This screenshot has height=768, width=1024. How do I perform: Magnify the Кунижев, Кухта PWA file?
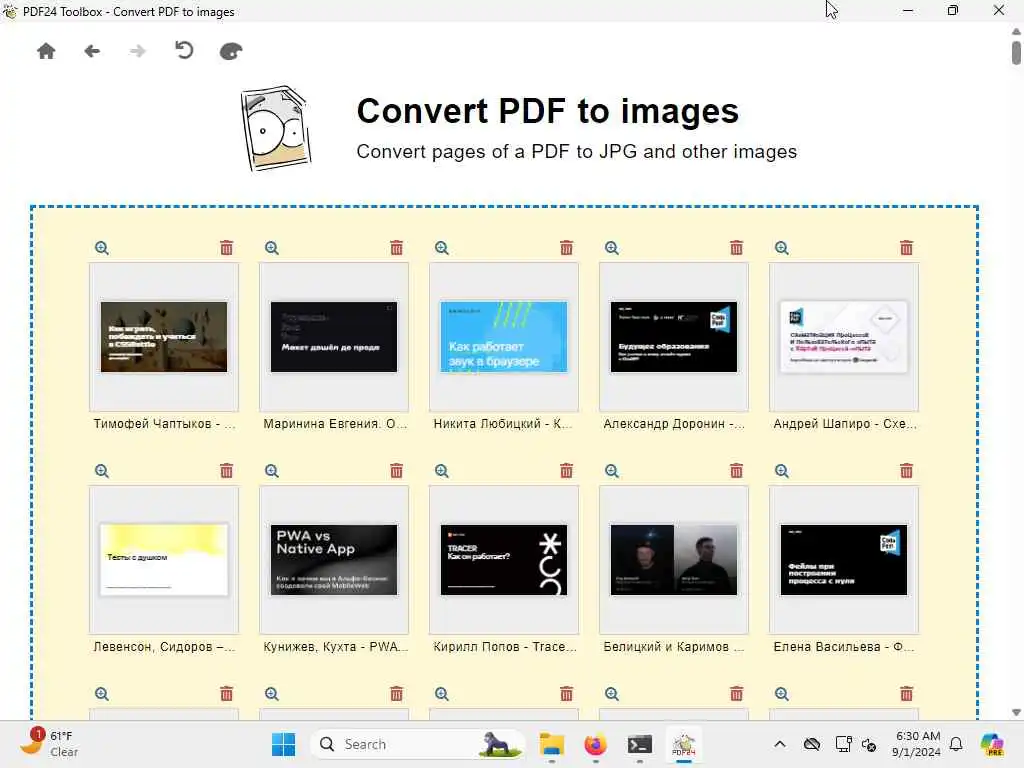pyautogui.click(x=272, y=471)
